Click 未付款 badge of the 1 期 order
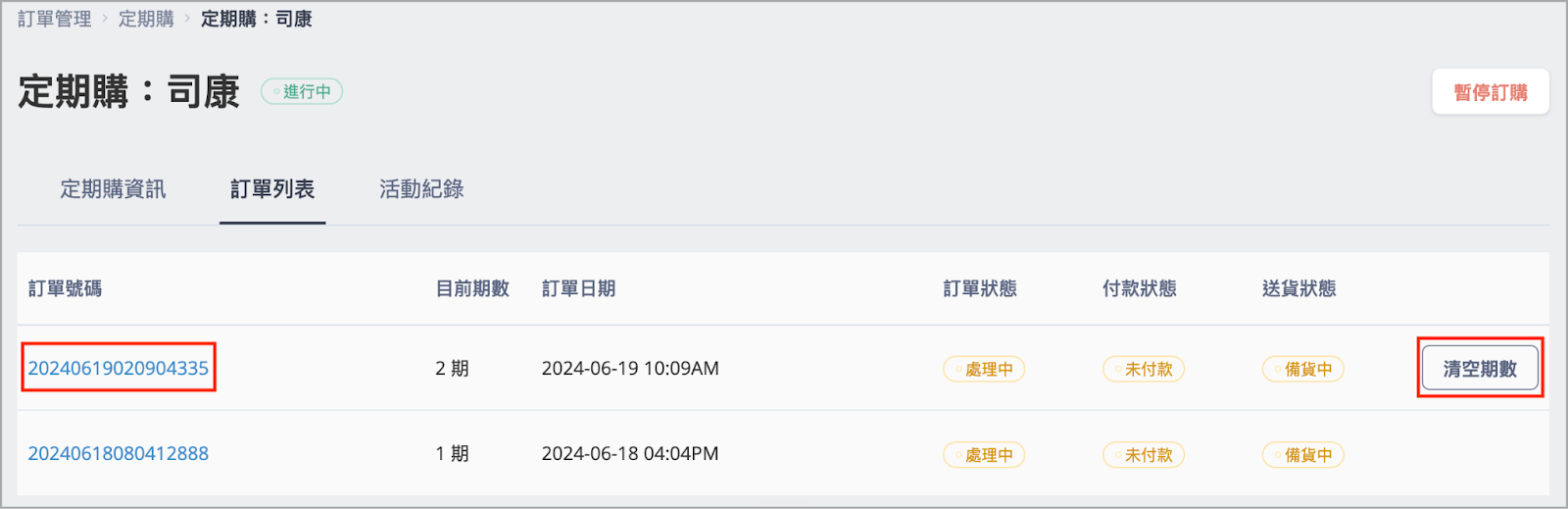The image size is (1568, 509). pos(1144,454)
